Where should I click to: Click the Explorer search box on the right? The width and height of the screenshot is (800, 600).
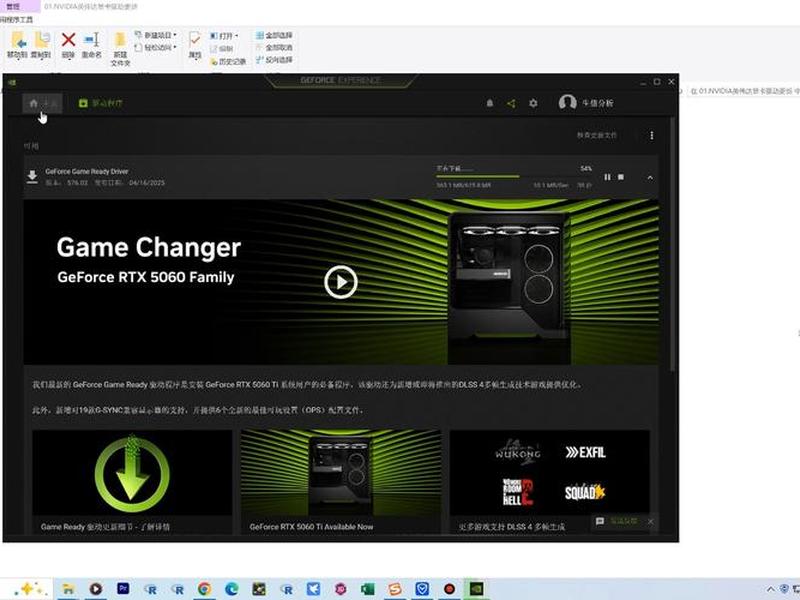coord(743,91)
